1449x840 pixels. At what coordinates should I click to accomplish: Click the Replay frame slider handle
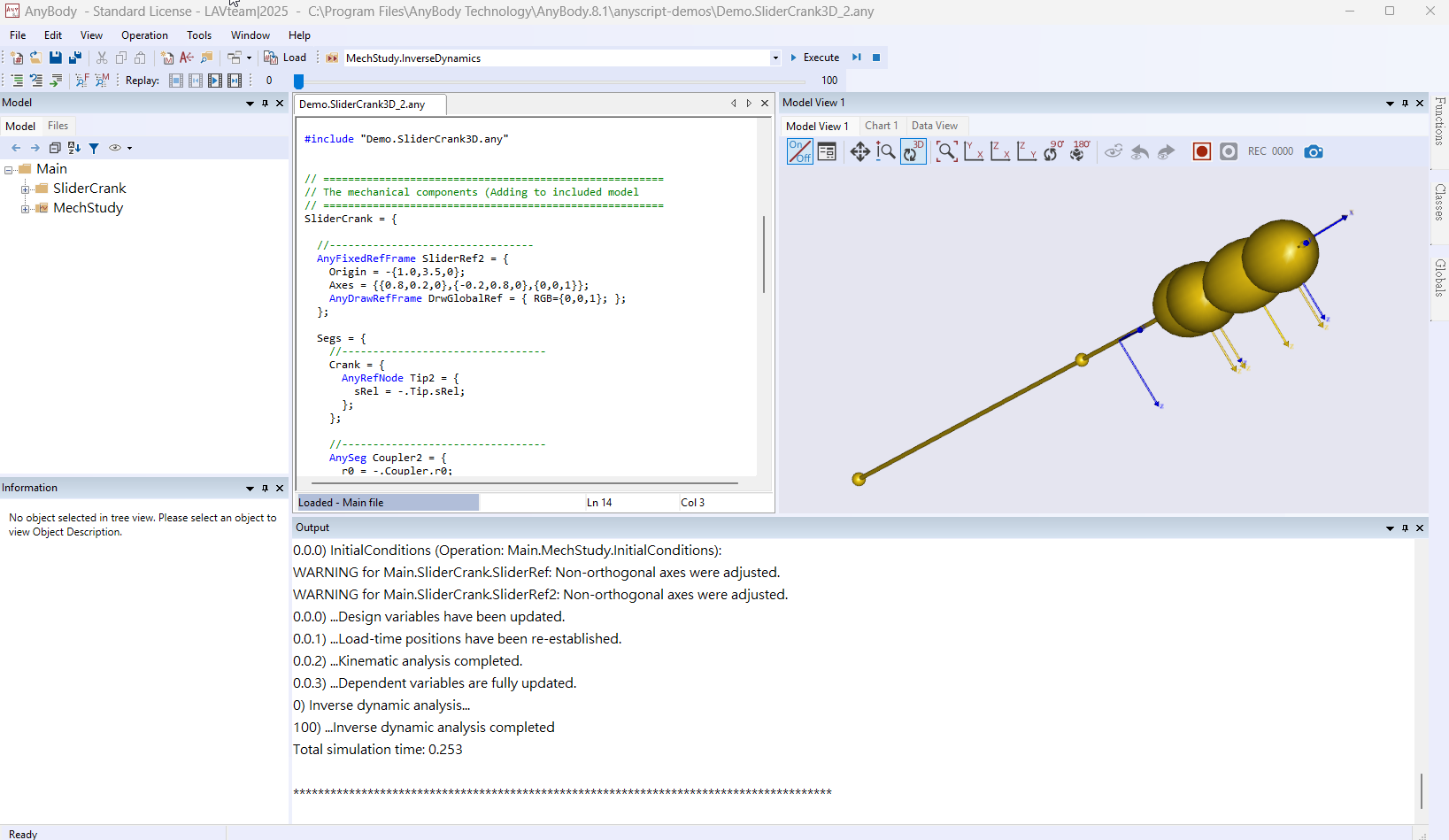pyautogui.click(x=299, y=81)
